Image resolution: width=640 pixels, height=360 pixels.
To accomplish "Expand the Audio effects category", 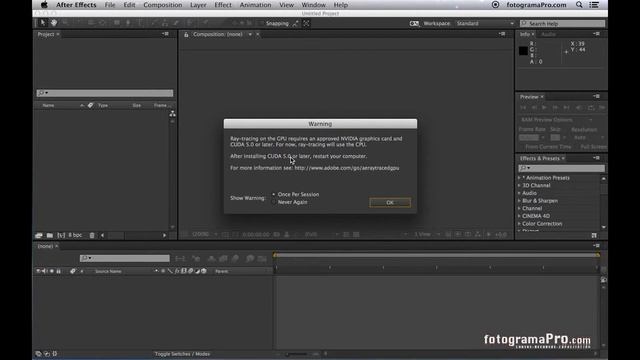I will (519, 193).
